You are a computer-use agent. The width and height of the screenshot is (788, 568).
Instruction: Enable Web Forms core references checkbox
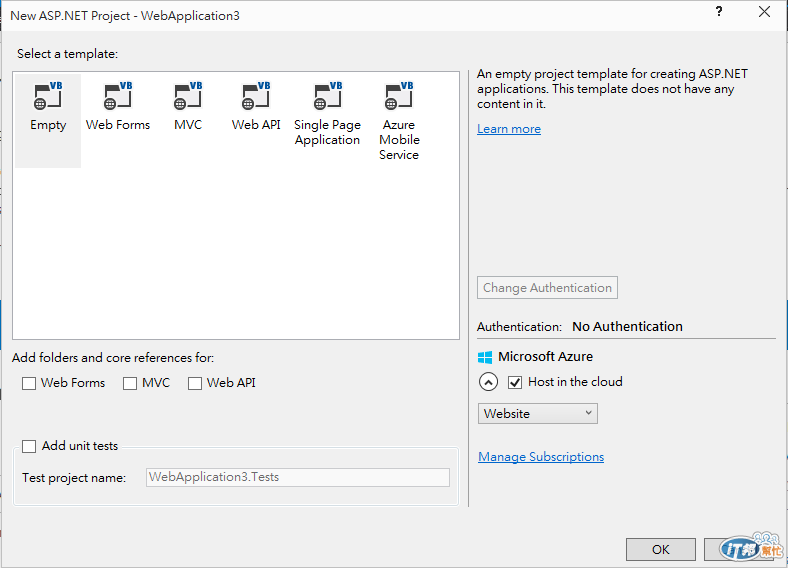29,384
